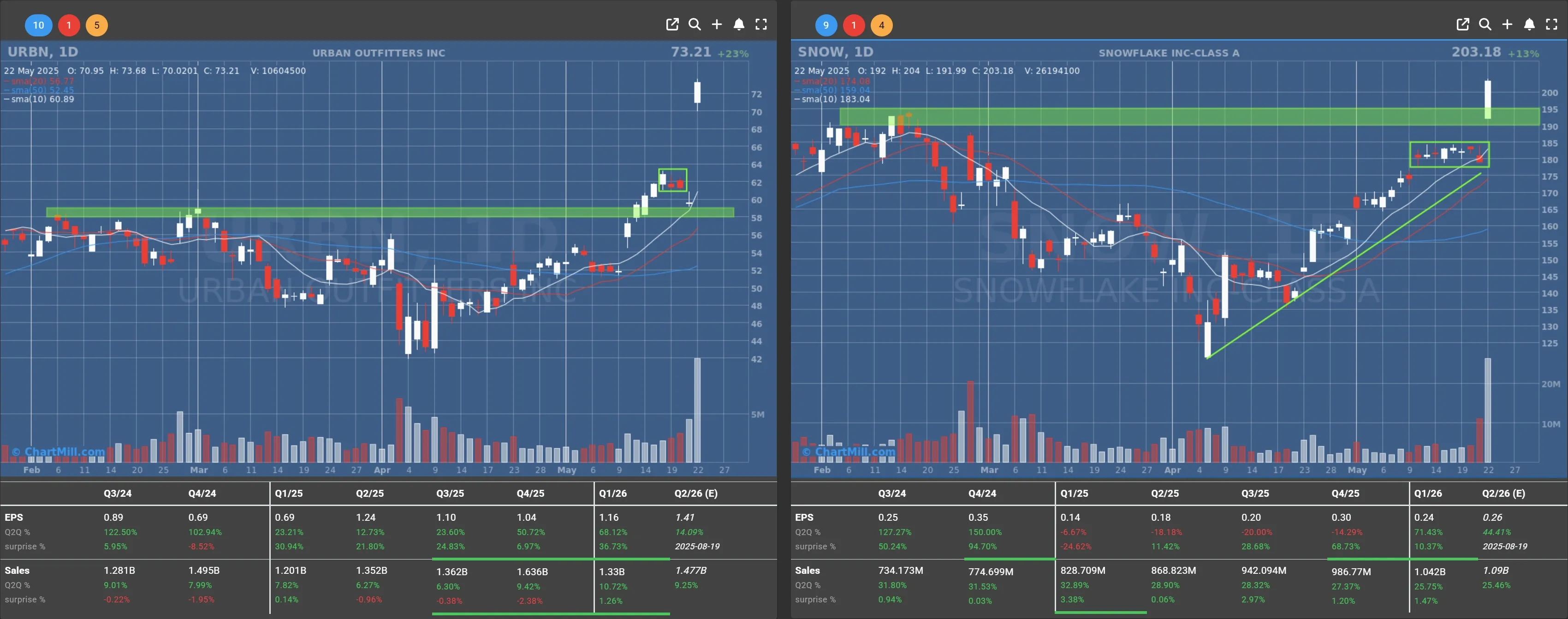Click SNOW surprise 68.73% value

1346,547
